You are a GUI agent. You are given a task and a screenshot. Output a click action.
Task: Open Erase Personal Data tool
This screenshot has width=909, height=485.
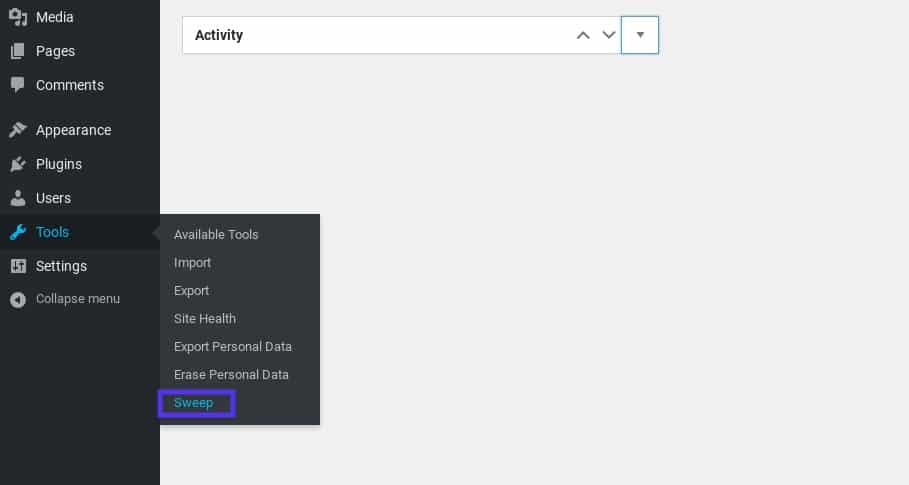231,375
